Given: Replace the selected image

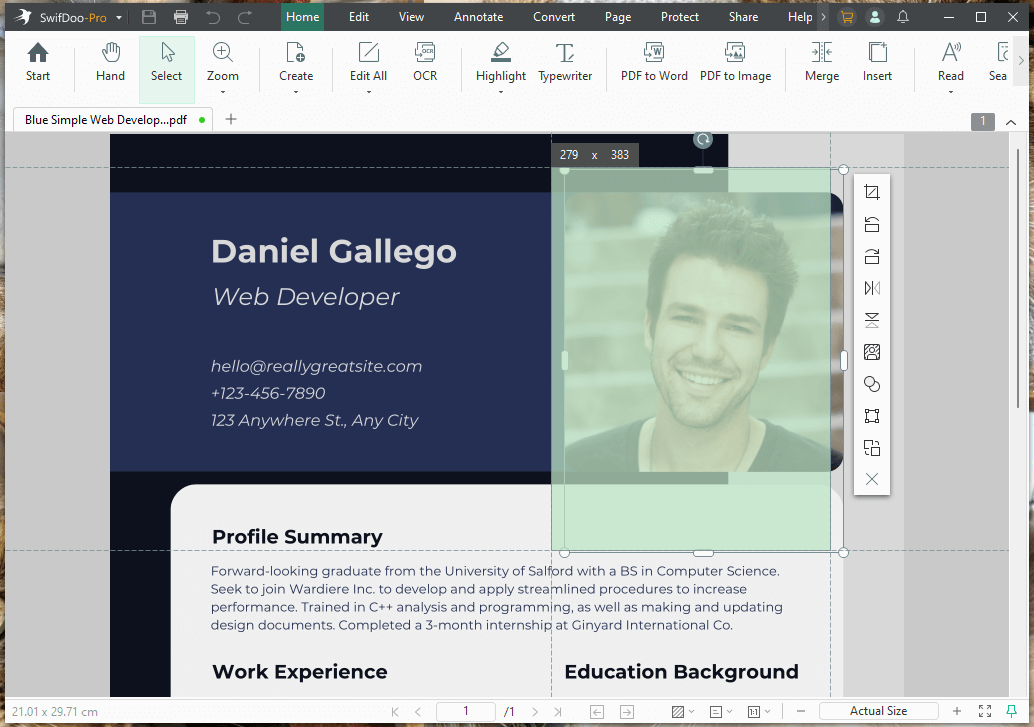Looking at the screenshot, I should (x=871, y=352).
